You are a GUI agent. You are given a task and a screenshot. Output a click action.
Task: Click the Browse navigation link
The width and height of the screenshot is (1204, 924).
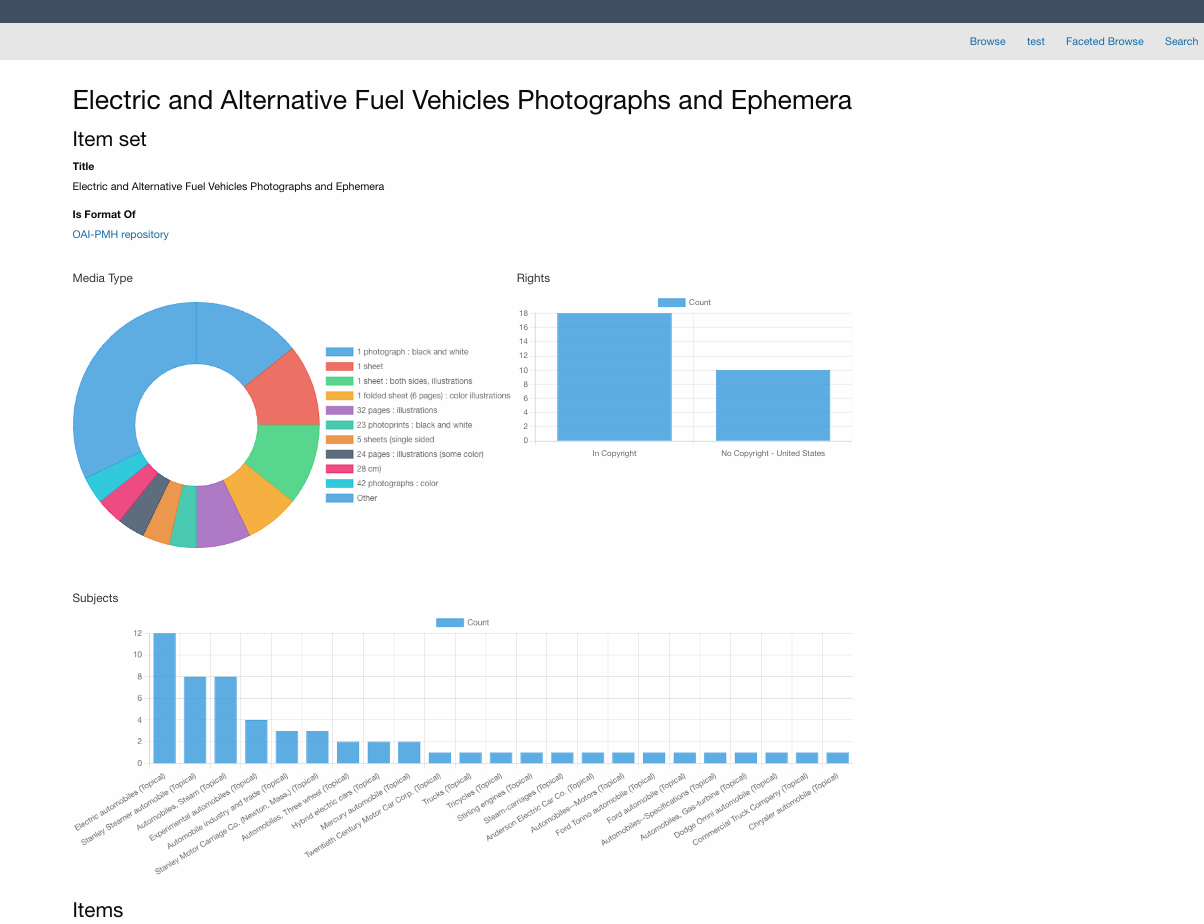pyautogui.click(x=987, y=41)
